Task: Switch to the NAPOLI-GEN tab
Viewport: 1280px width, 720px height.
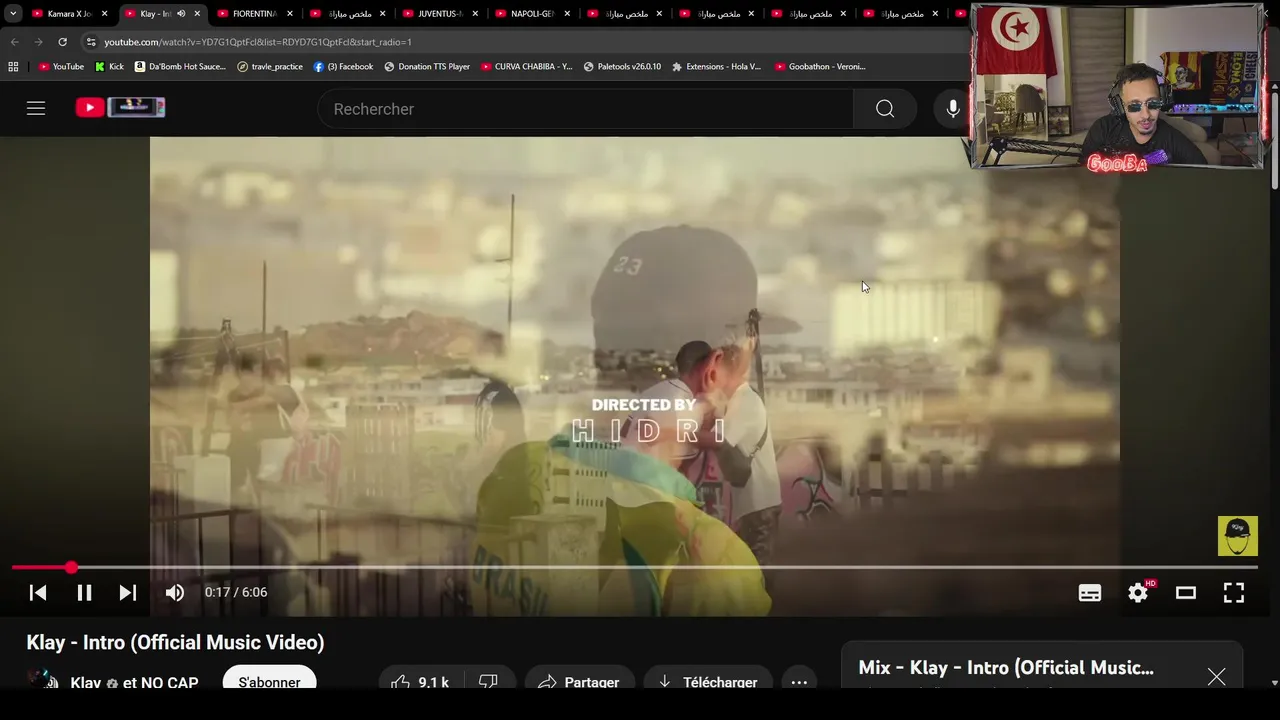Action: [532, 14]
